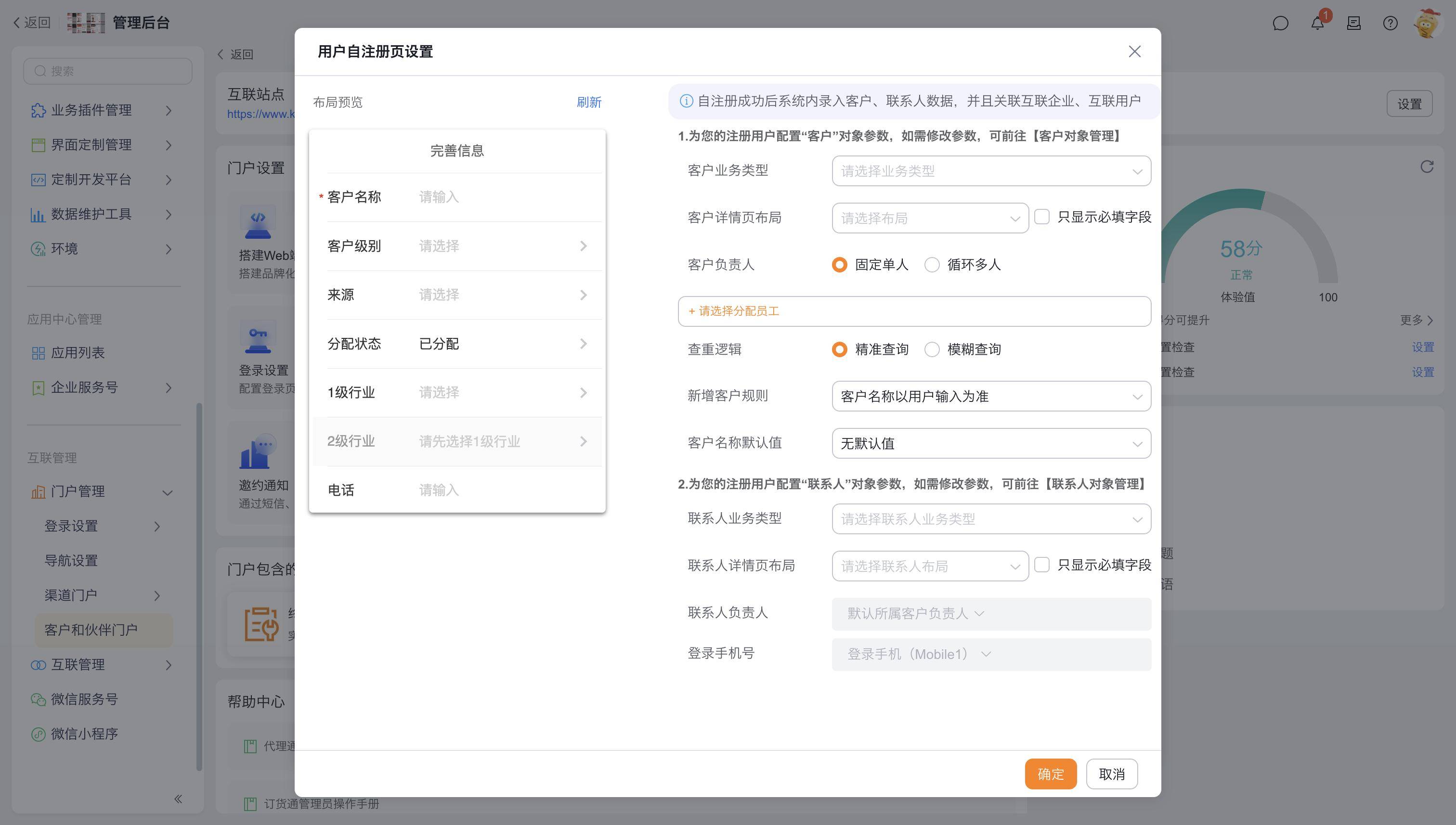1456x825 pixels.
Task: Collapse the sidebar with double-chevron icon
Action: 178,799
